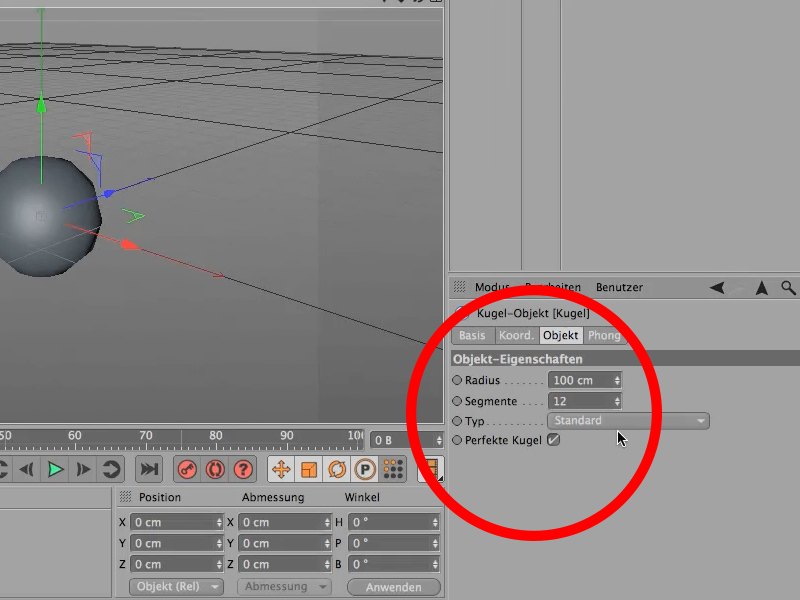Toggle Typ animation circle
Image resolution: width=800 pixels, height=600 pixels.
click(x=457, y=421)
